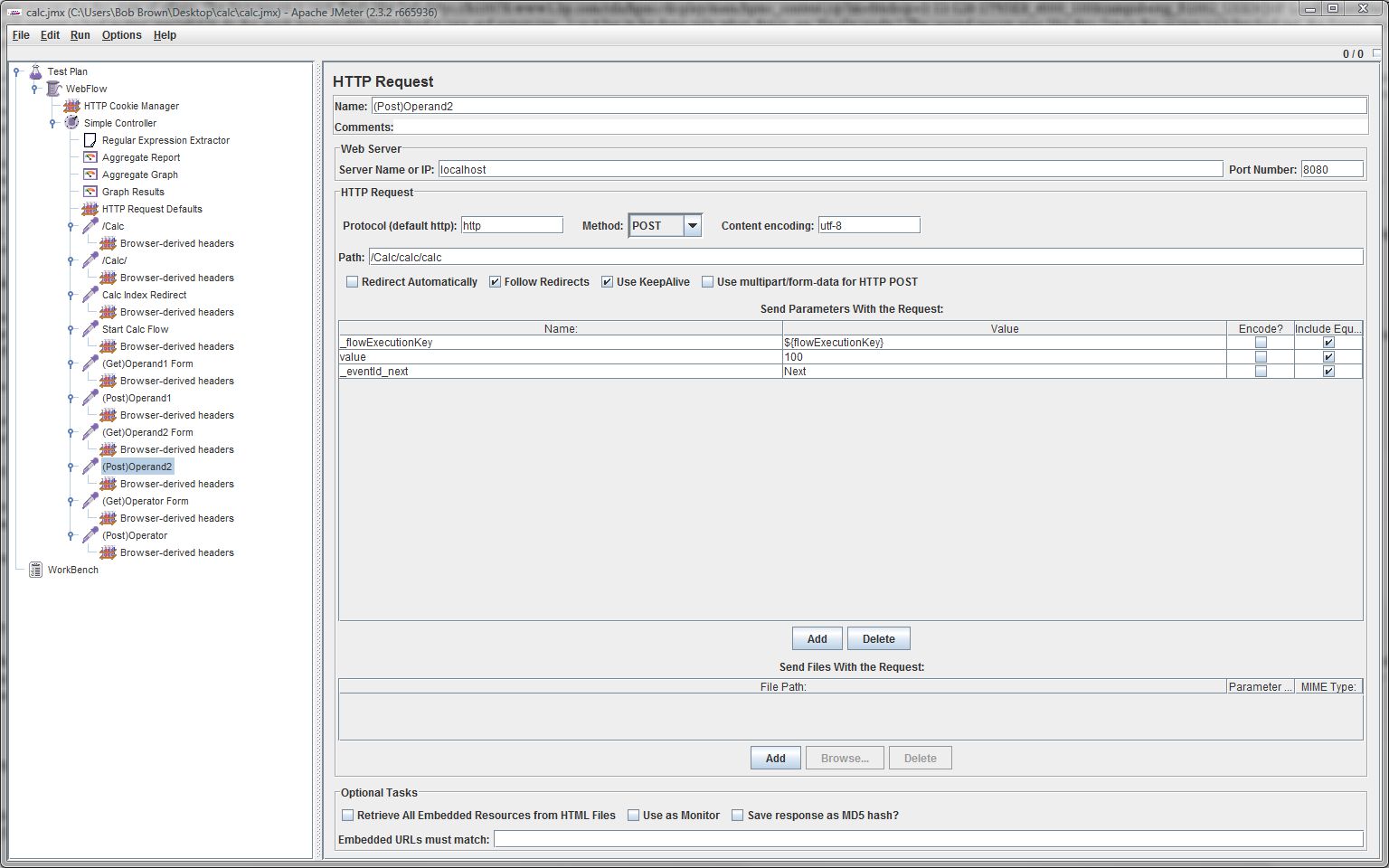Click Delete under the parameters table
Screen dimensions: 1389x868
(879, 639)
